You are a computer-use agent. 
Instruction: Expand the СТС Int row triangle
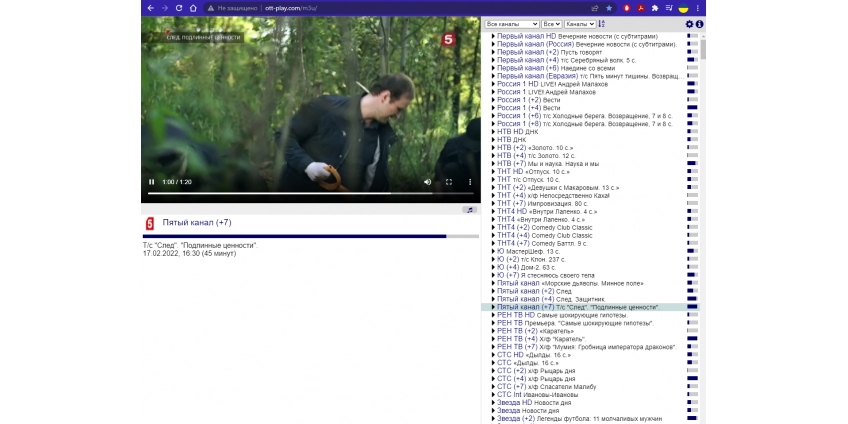point(493,394)
